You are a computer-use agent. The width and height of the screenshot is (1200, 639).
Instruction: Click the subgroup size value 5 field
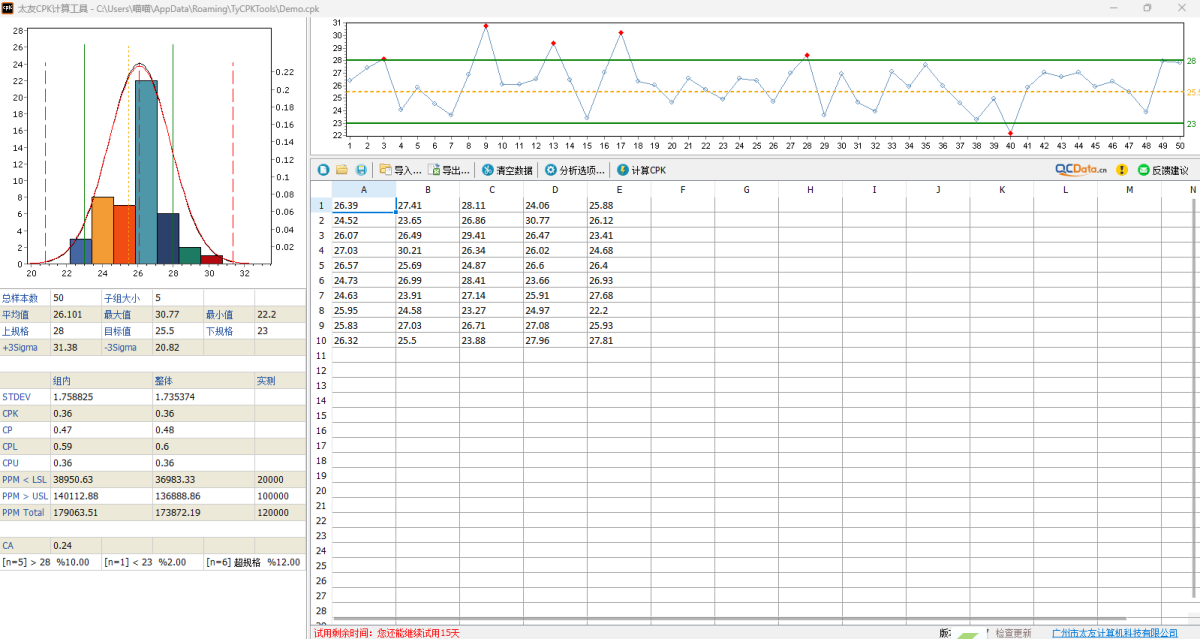177,298
